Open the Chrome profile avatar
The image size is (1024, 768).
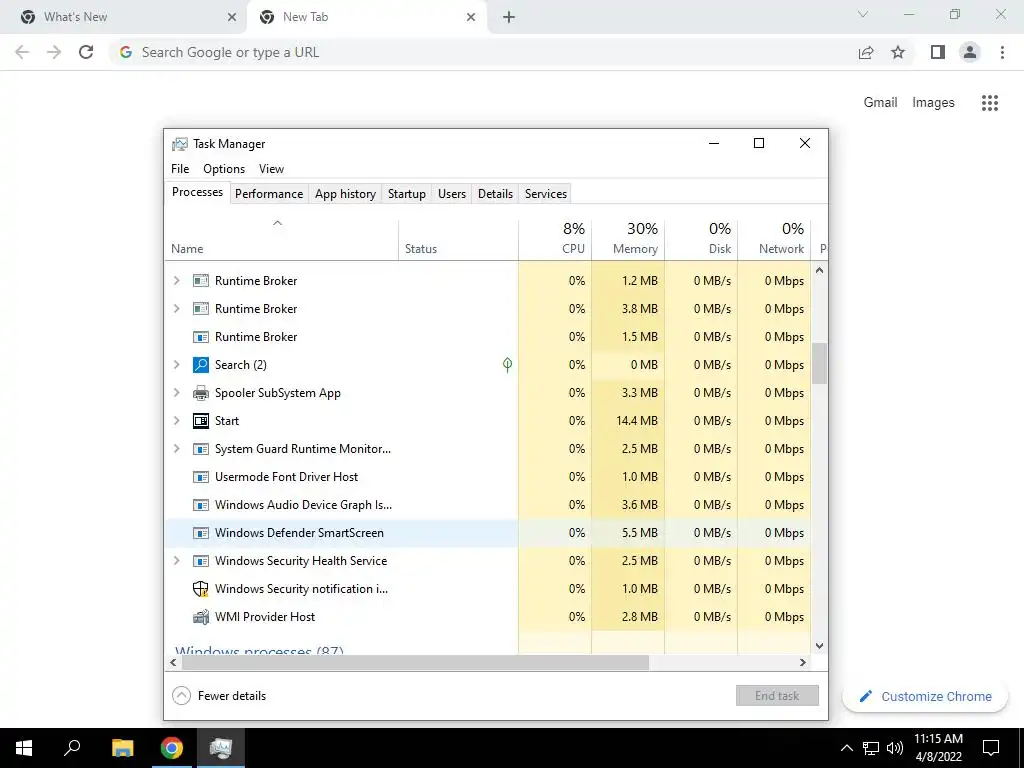(970, 52)
